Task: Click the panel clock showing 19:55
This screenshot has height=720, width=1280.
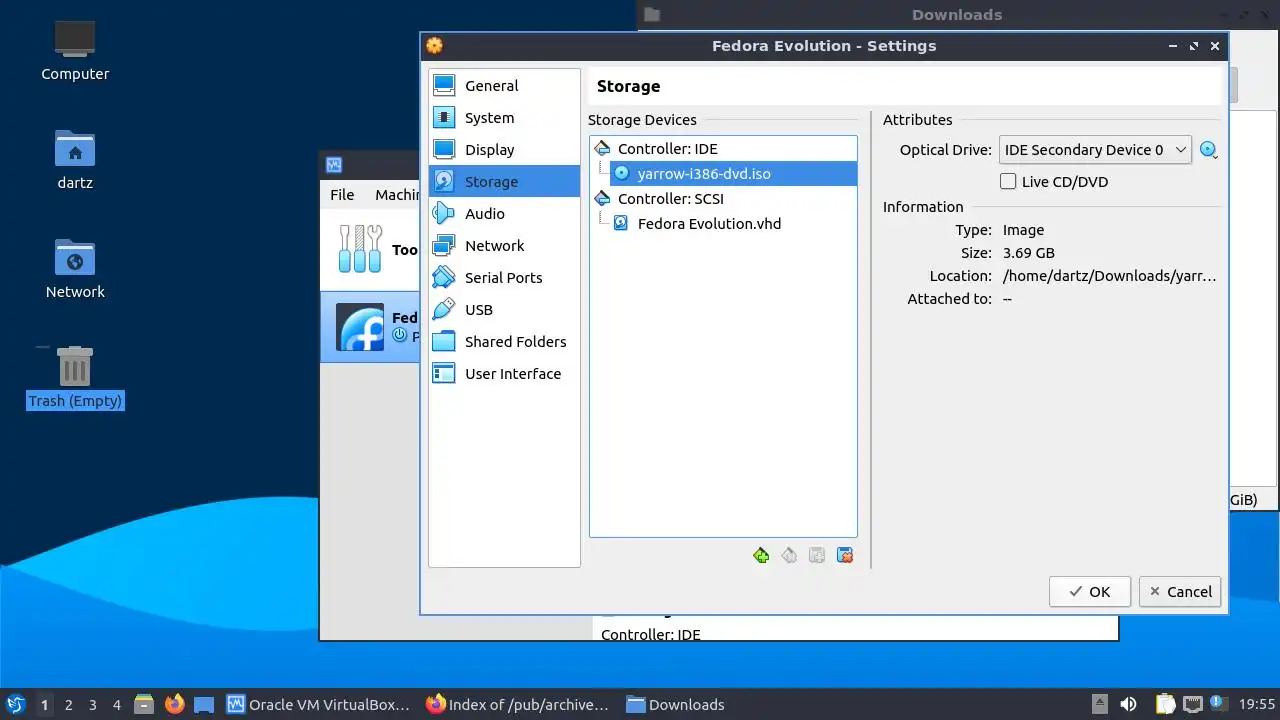Action: pyautogui.click(x=1257, y=705)
